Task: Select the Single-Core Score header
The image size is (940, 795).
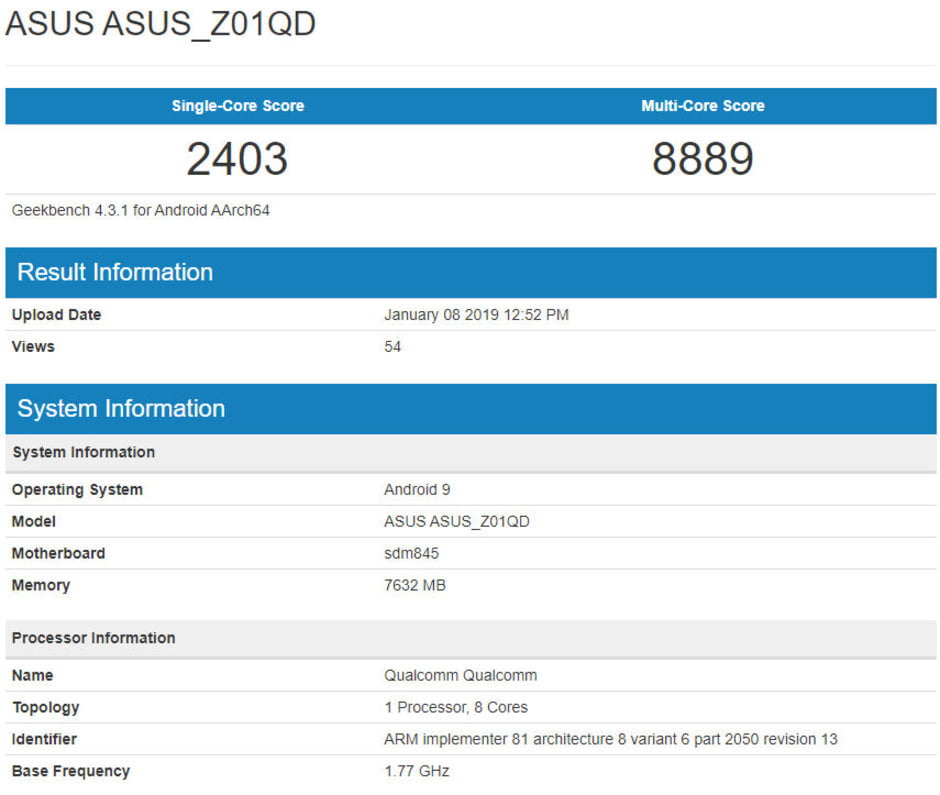Action: 238,106
